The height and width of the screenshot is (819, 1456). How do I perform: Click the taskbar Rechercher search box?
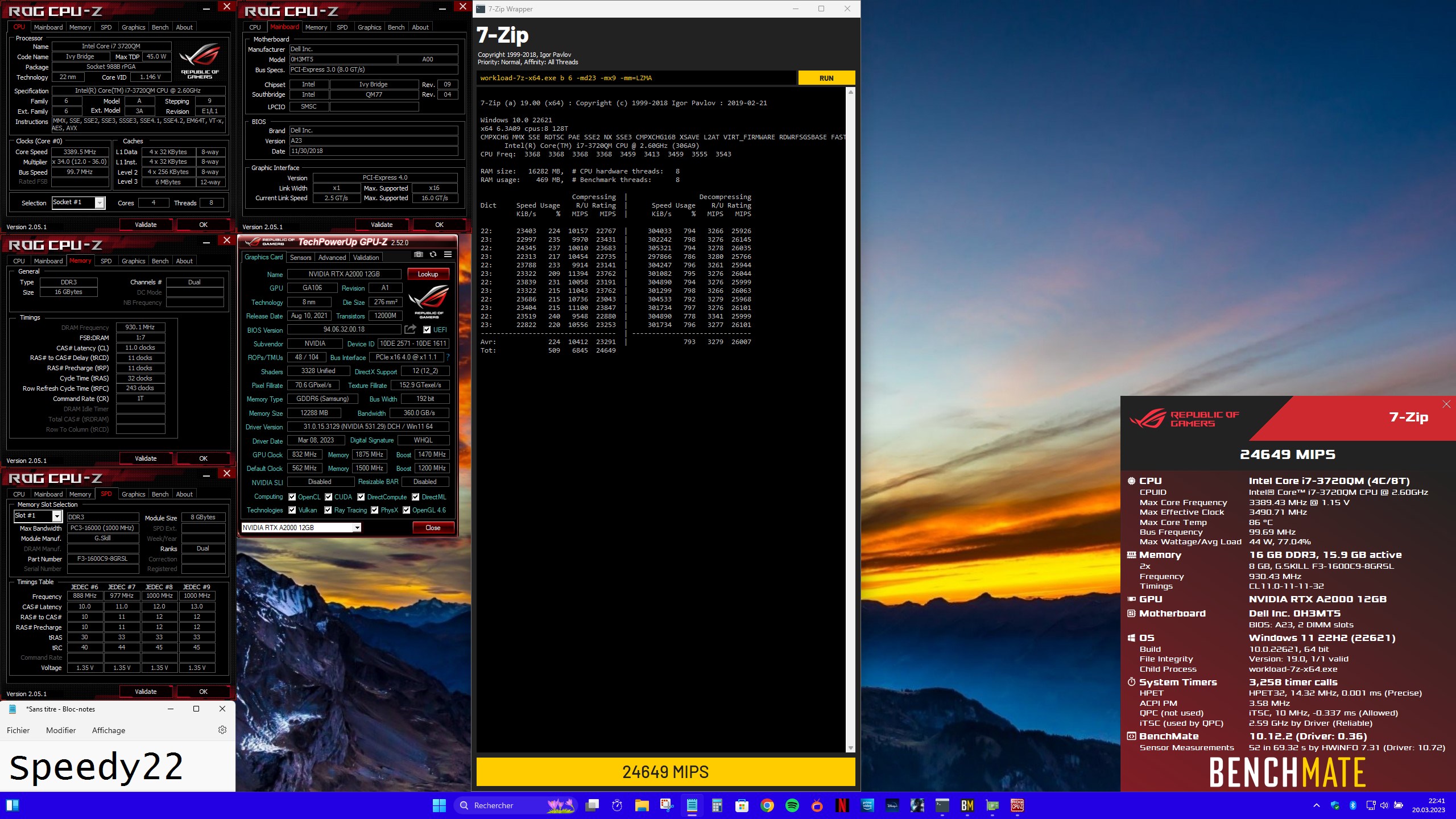coord(516,805)
